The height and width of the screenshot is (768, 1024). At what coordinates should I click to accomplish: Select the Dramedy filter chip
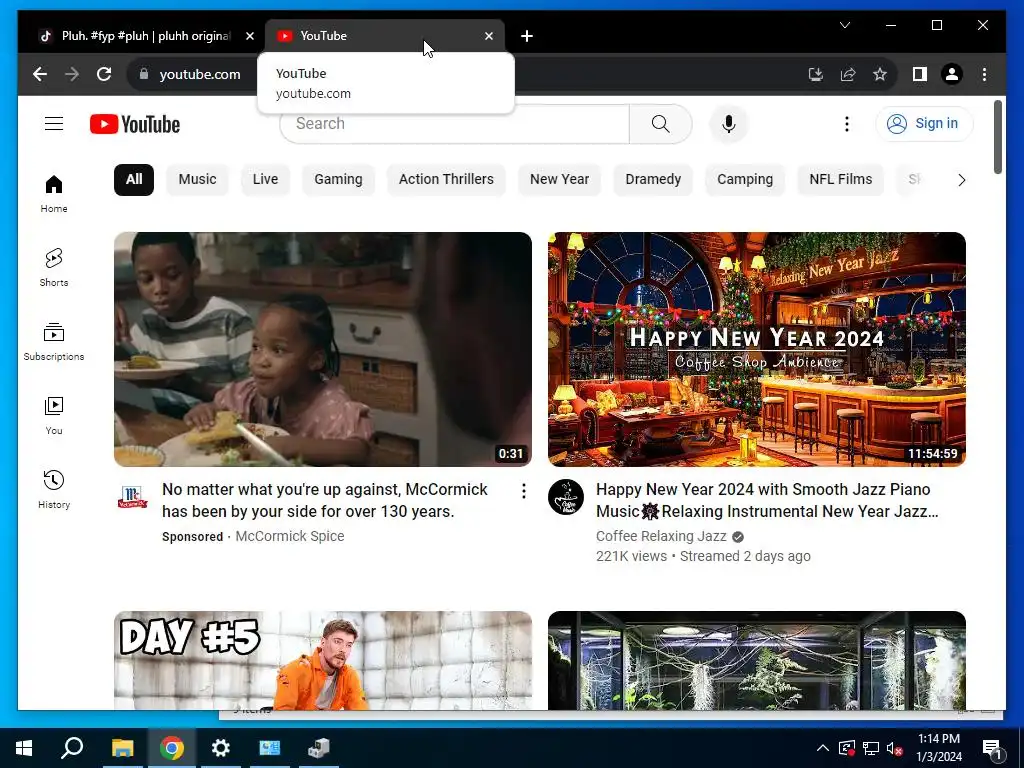pos(653,180)
